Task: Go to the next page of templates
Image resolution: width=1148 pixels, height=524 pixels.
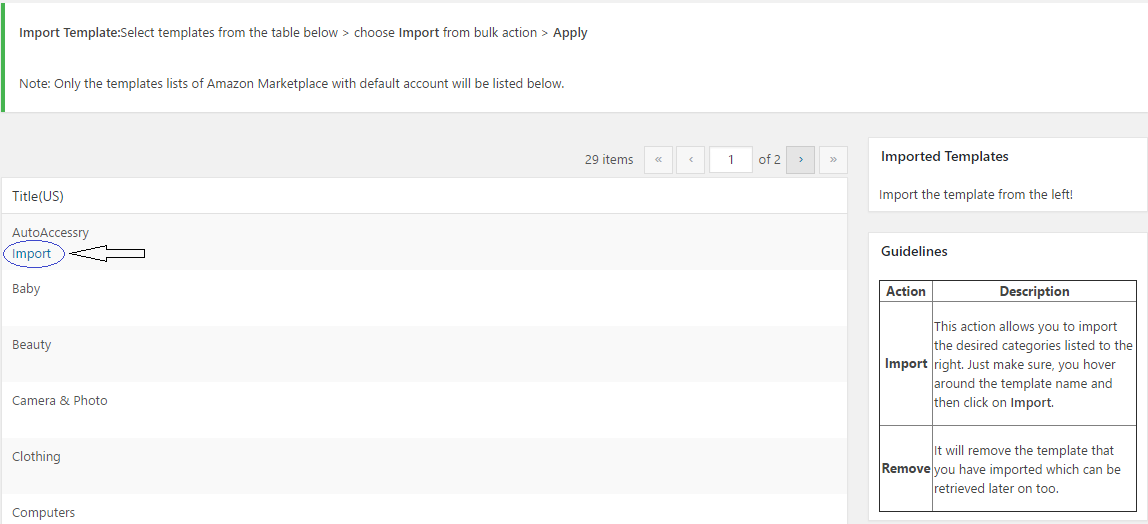Action: pos(800,160)
